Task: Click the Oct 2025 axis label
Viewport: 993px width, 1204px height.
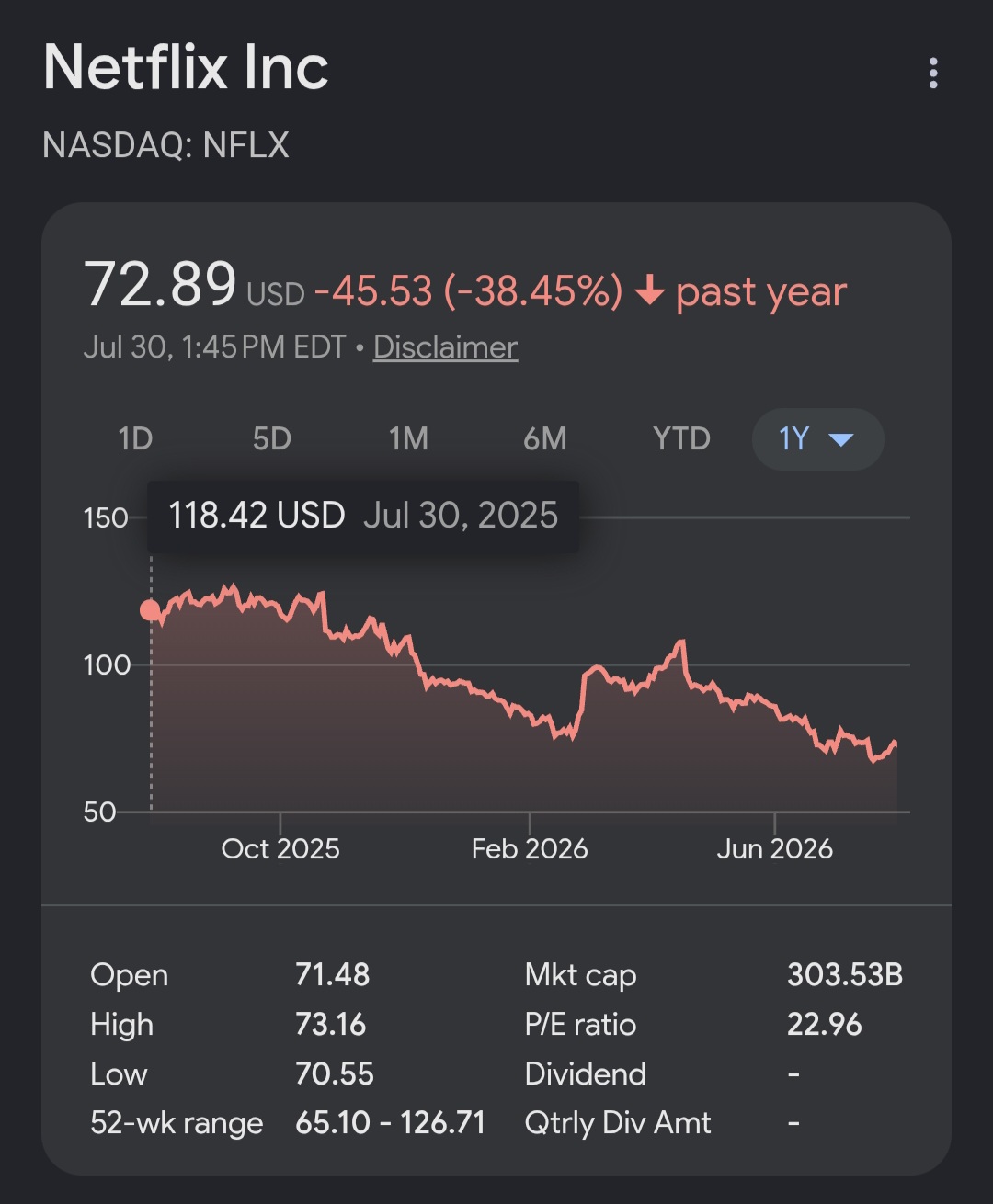Action: 280,848
